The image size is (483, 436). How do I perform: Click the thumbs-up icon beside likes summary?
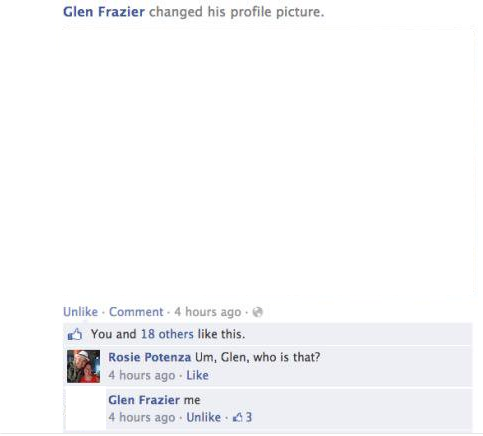(75, 334)
